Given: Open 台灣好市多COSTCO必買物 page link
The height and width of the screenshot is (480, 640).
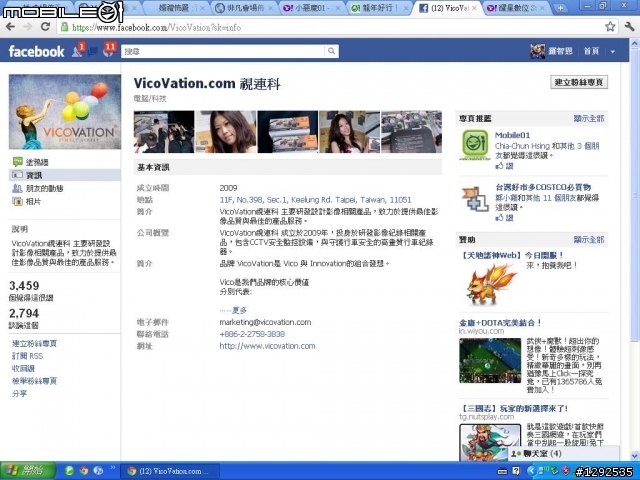Looking at the screenshot, I should coord(543,187).
